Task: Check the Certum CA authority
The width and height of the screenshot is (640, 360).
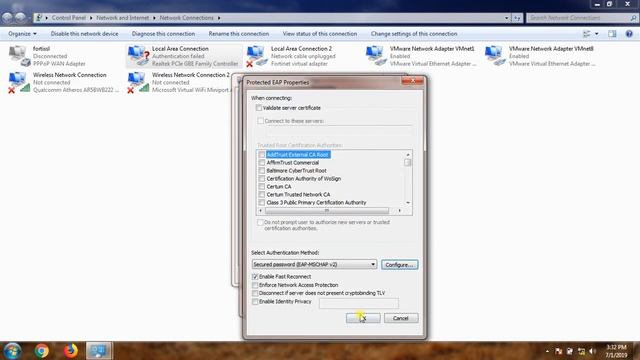Action: [262, 187]
